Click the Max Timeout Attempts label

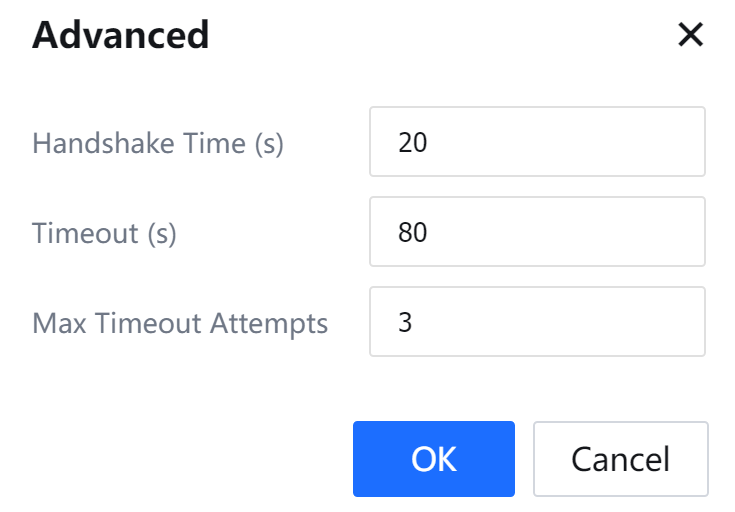coord(180,323)
